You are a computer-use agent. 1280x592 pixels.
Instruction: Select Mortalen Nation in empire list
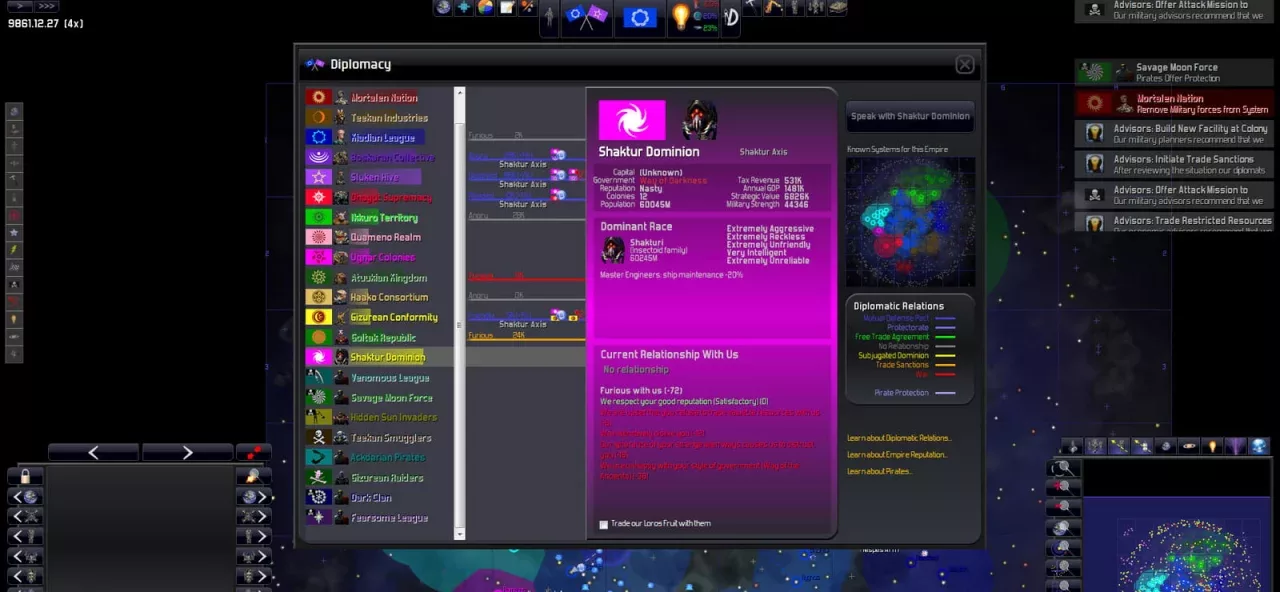point(379,97)
